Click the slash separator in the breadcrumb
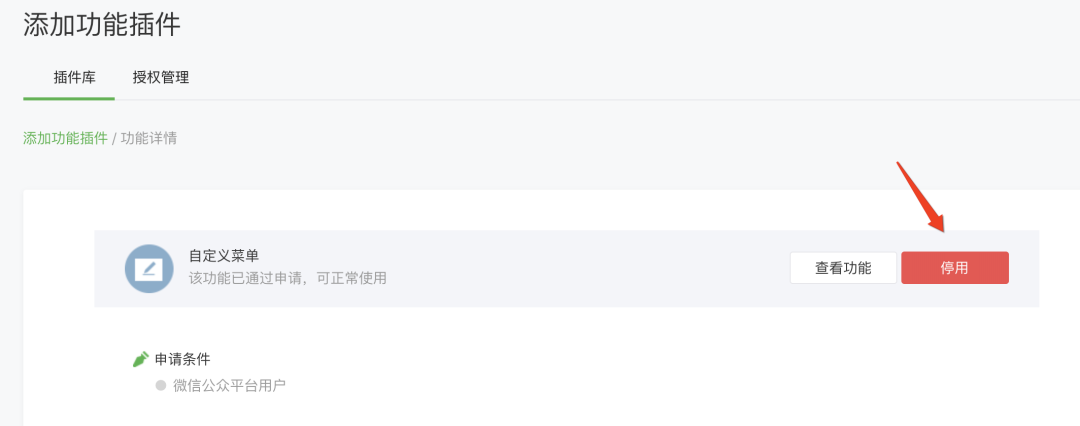The image size is (1080, 426). pos(114,138)
